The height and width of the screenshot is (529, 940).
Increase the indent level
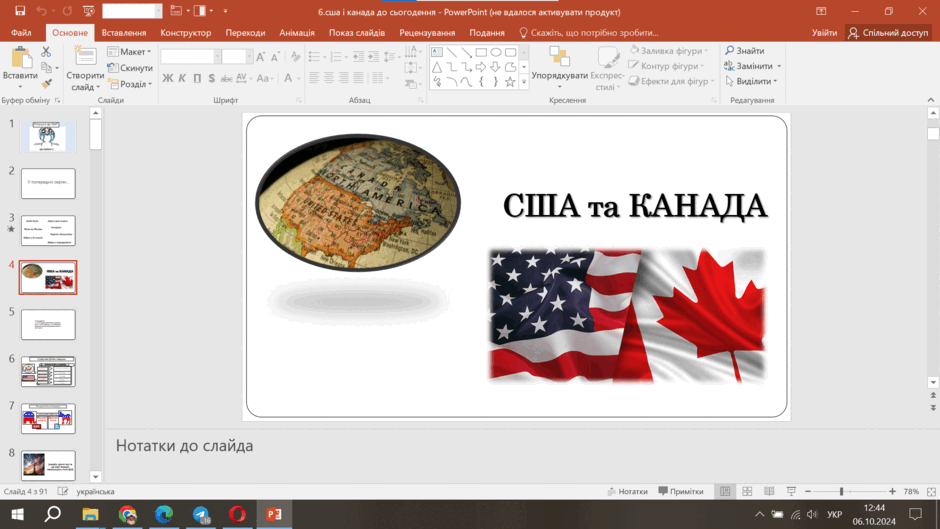click(373, 57)
